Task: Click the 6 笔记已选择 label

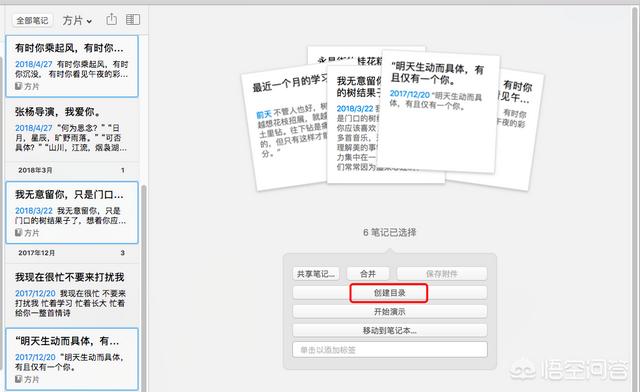Action: 390,232
